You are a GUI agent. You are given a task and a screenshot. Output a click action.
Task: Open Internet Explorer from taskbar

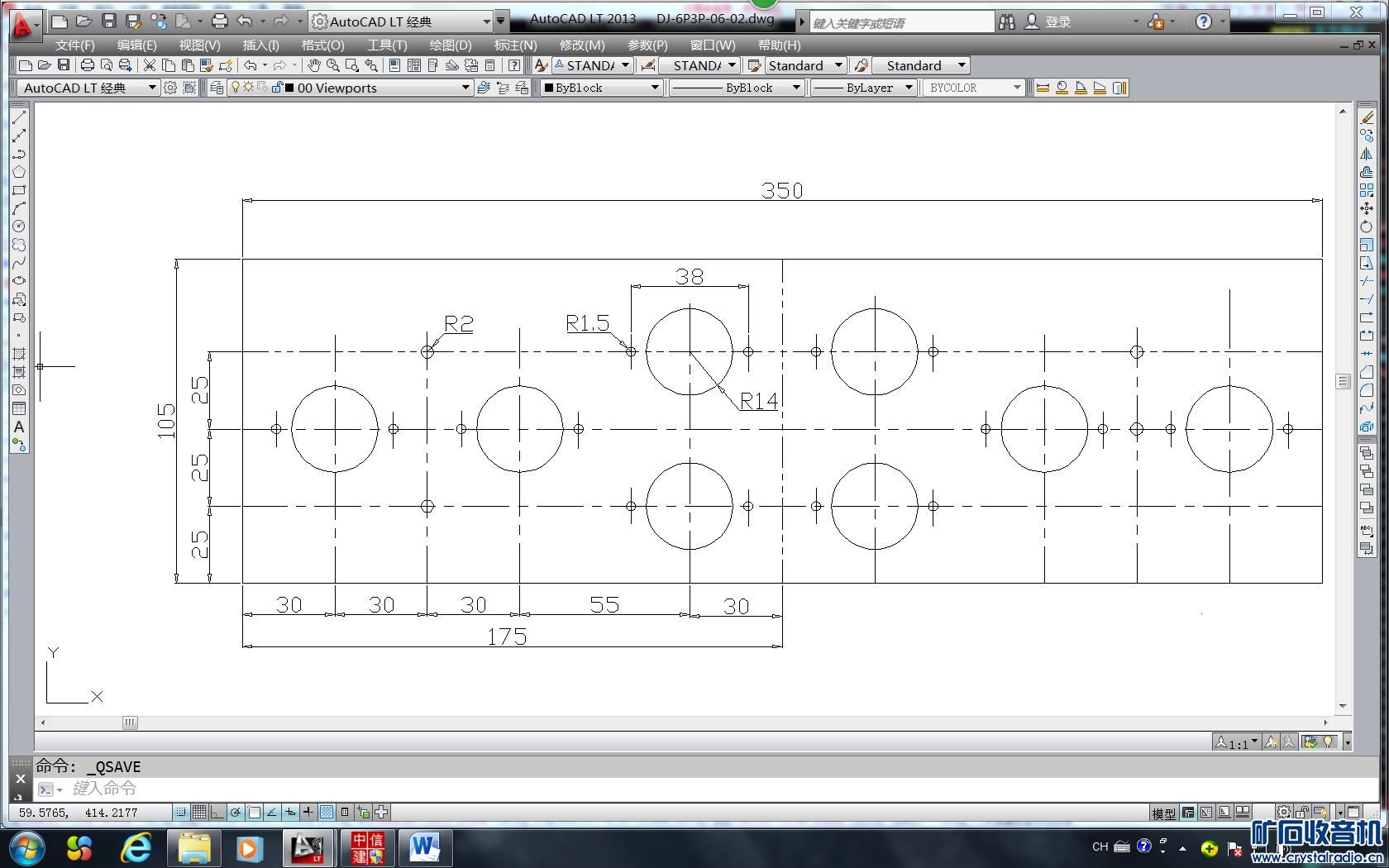tap(136, 848)
